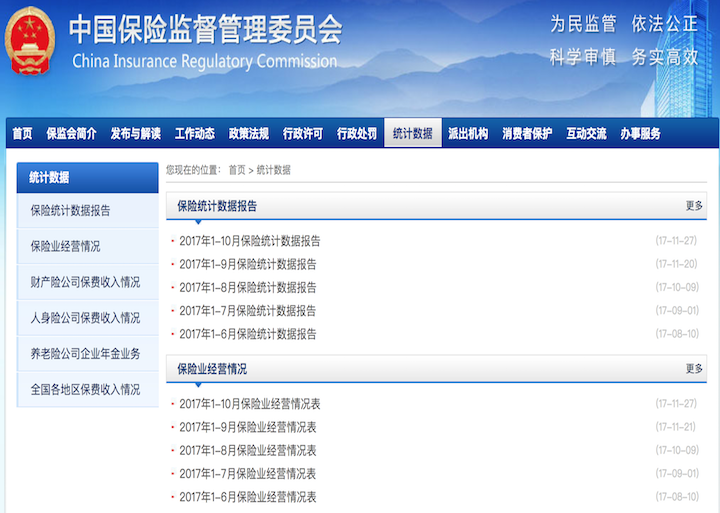Screen dimensions: 720x513
Task: Click date (17-10-09) of 1-8月保险业经营情况表
Action: tap(677, 450)
